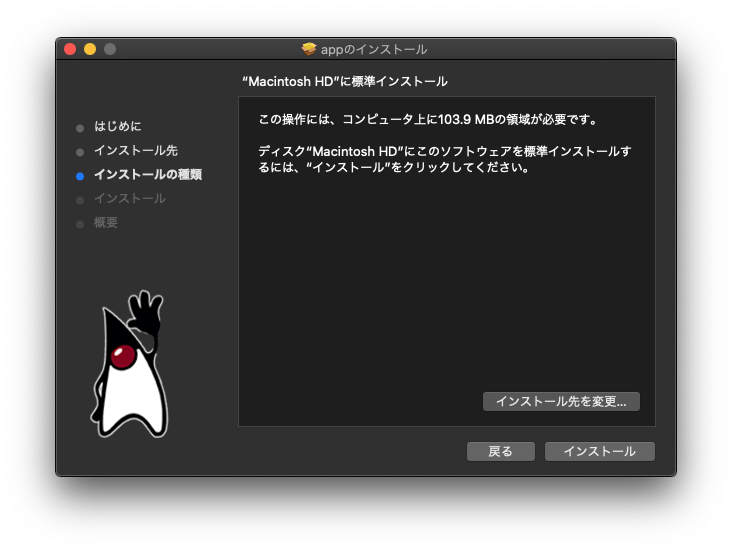Click the disabled gray zoom button
The image size is (732, 550).
tap(110, 49)
